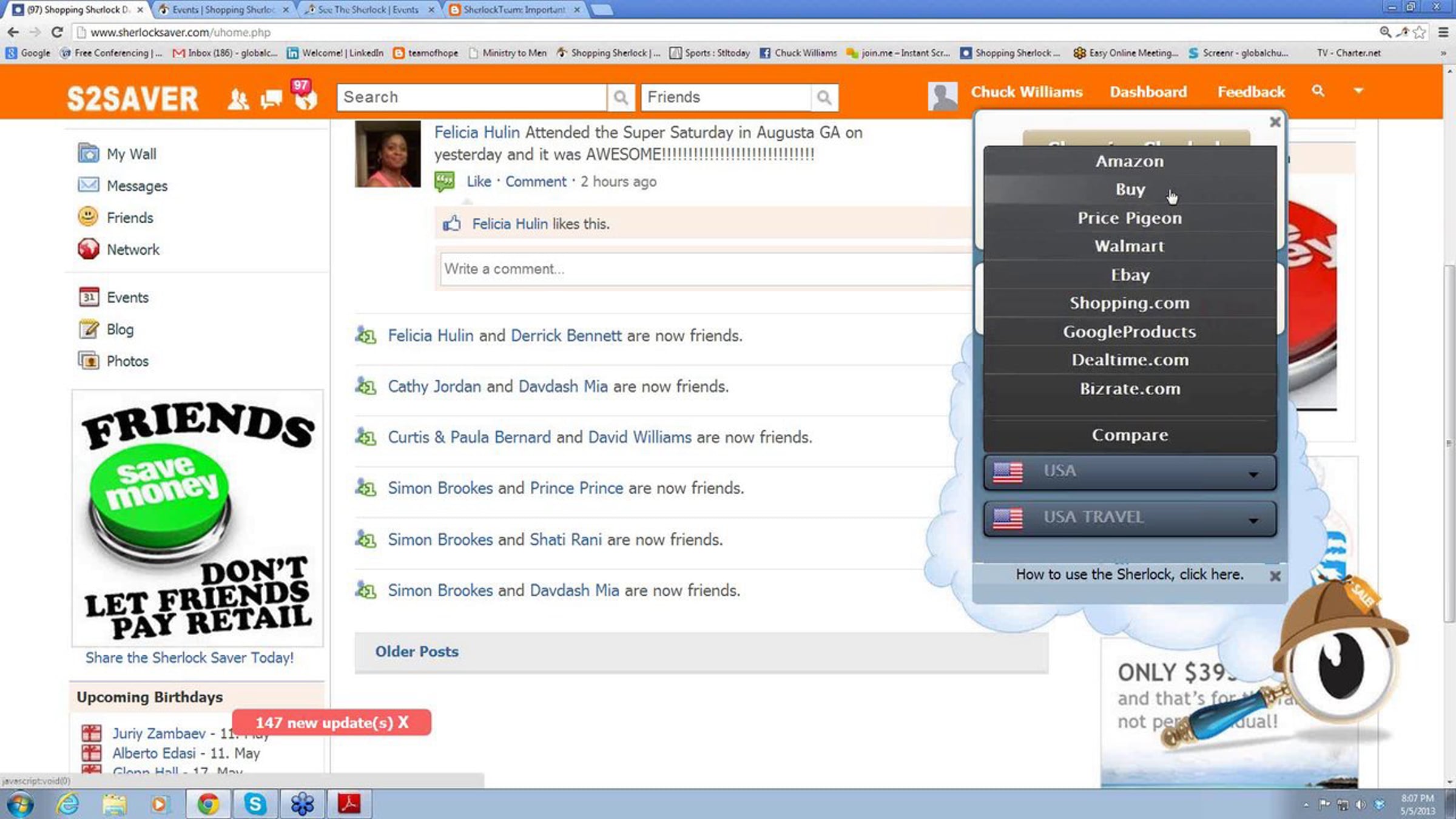Click the thumbs-up icon beside 'Felicia Hulin likes this'
Image resolution: width=1456 pixels, height=819 pixels.
(451, 223)
